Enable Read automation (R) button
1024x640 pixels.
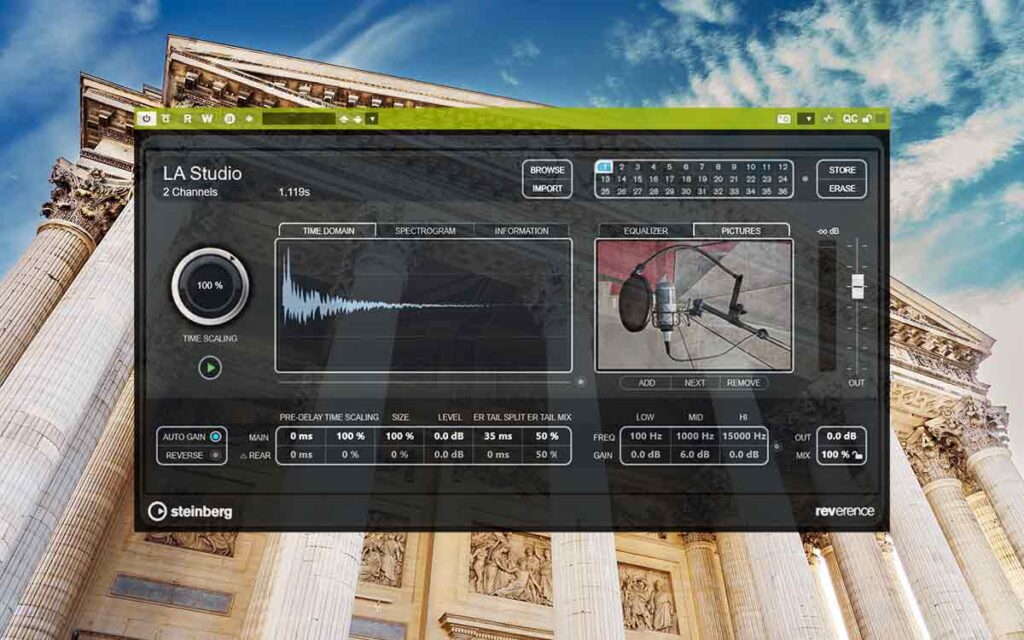tap(188, 118)
